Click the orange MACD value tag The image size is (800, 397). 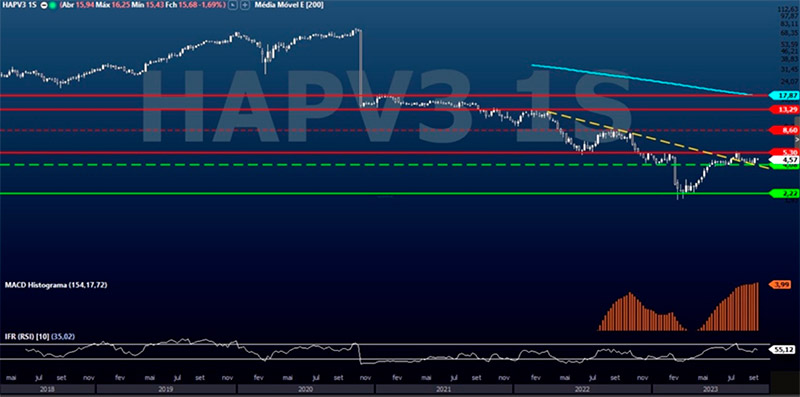point(780,284)
